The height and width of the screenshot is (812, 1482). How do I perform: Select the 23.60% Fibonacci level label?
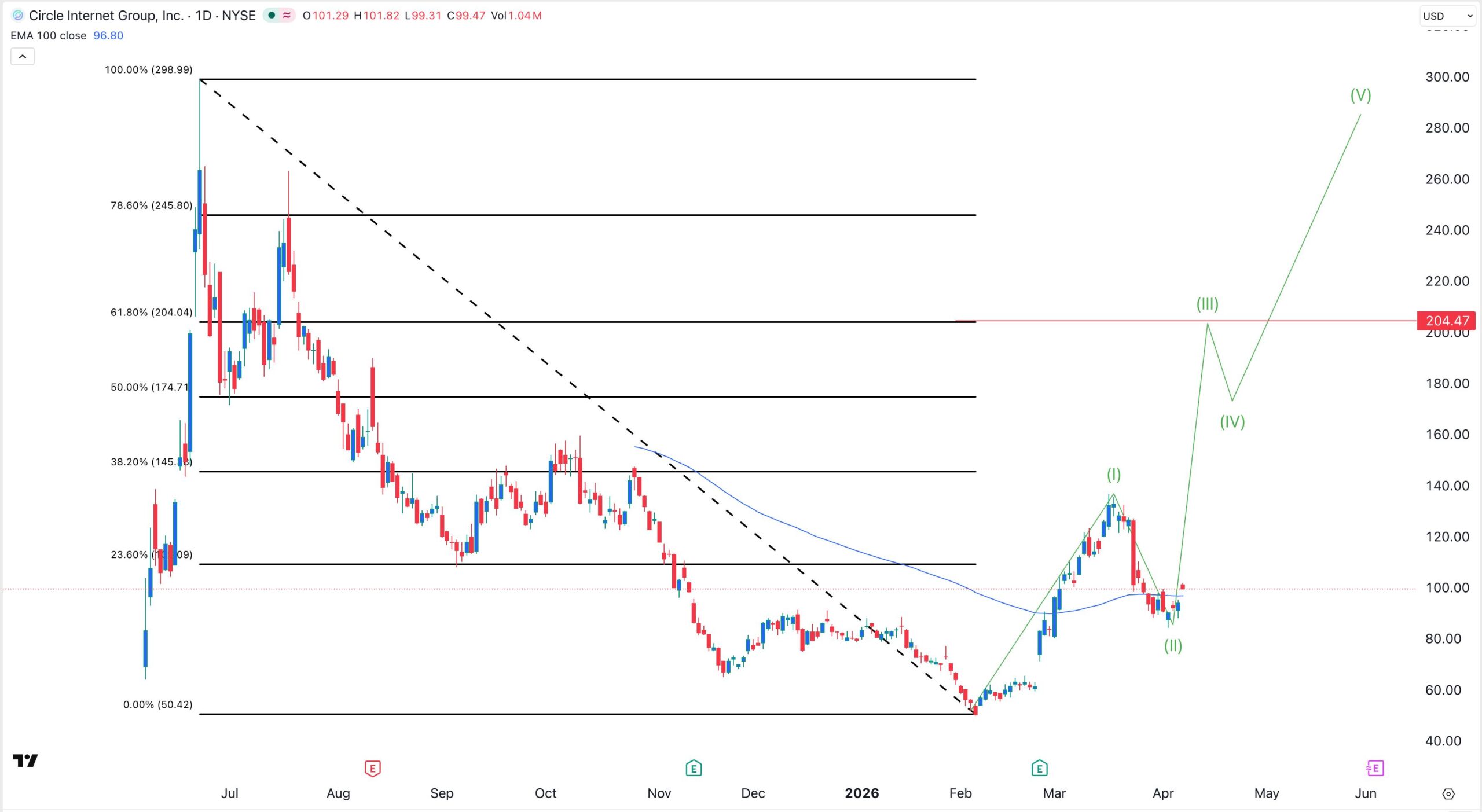click(x=151, y=554)
